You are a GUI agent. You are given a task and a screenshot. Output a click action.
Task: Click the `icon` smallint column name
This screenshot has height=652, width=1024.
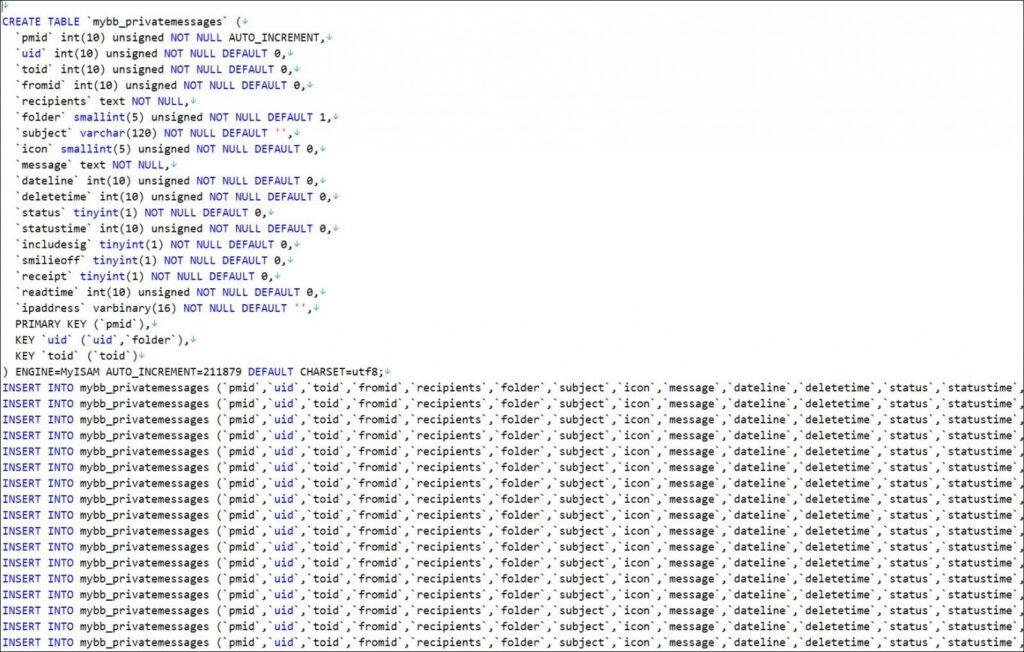click(x=35, y=149)
